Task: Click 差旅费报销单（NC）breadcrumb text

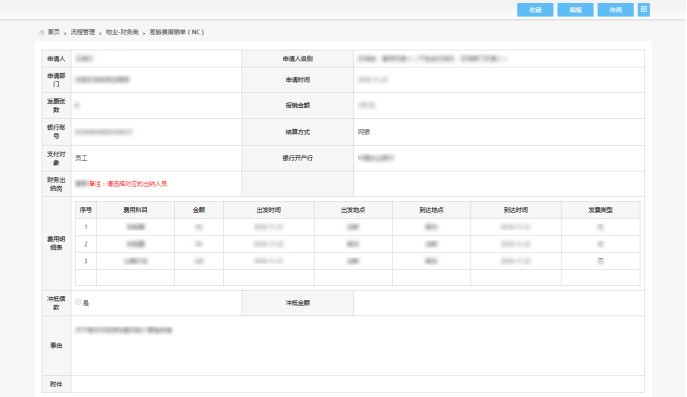Action: click(x=177, y=32)
